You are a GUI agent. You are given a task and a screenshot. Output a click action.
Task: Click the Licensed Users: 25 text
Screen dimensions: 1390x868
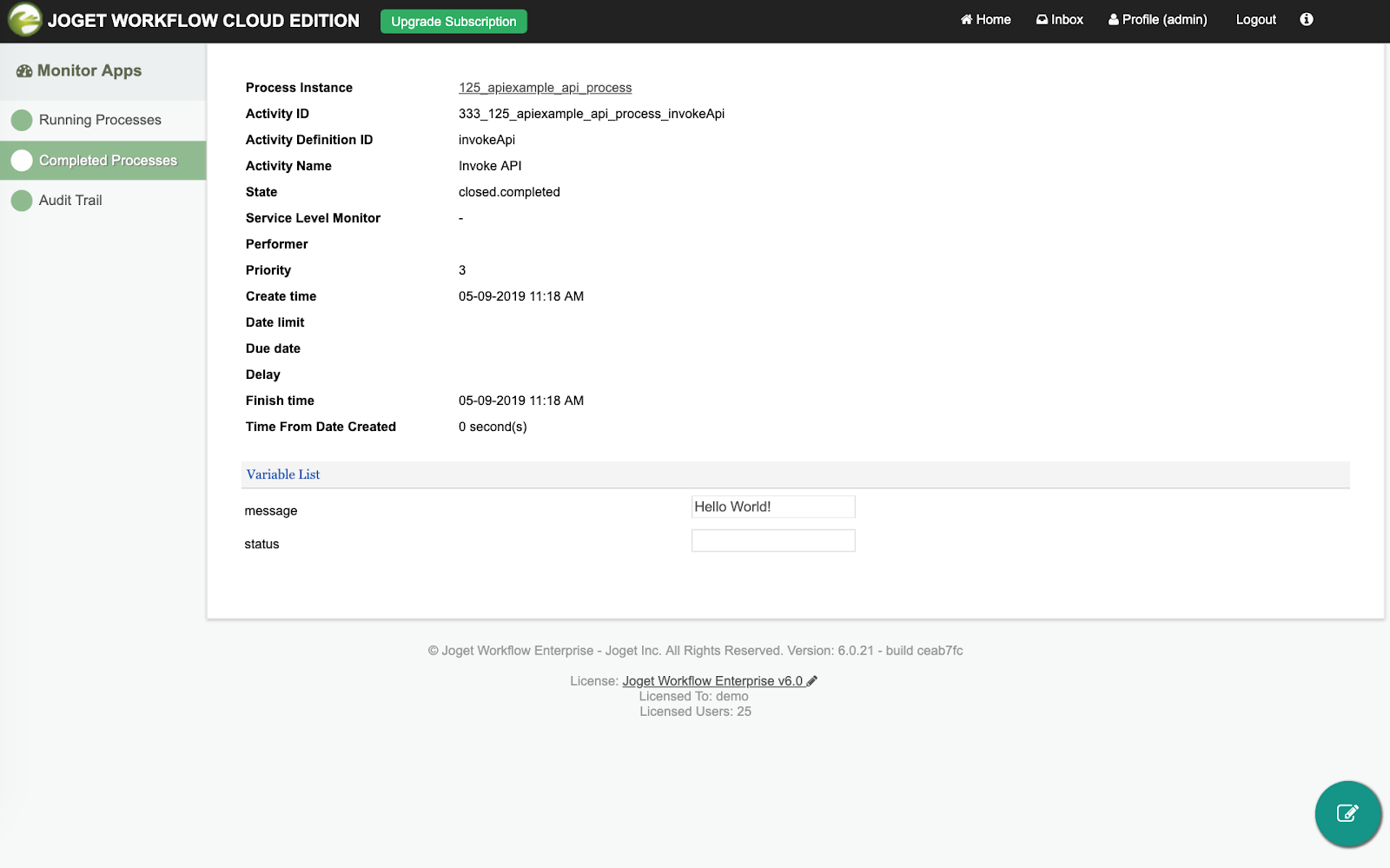(x=695, y=712)
